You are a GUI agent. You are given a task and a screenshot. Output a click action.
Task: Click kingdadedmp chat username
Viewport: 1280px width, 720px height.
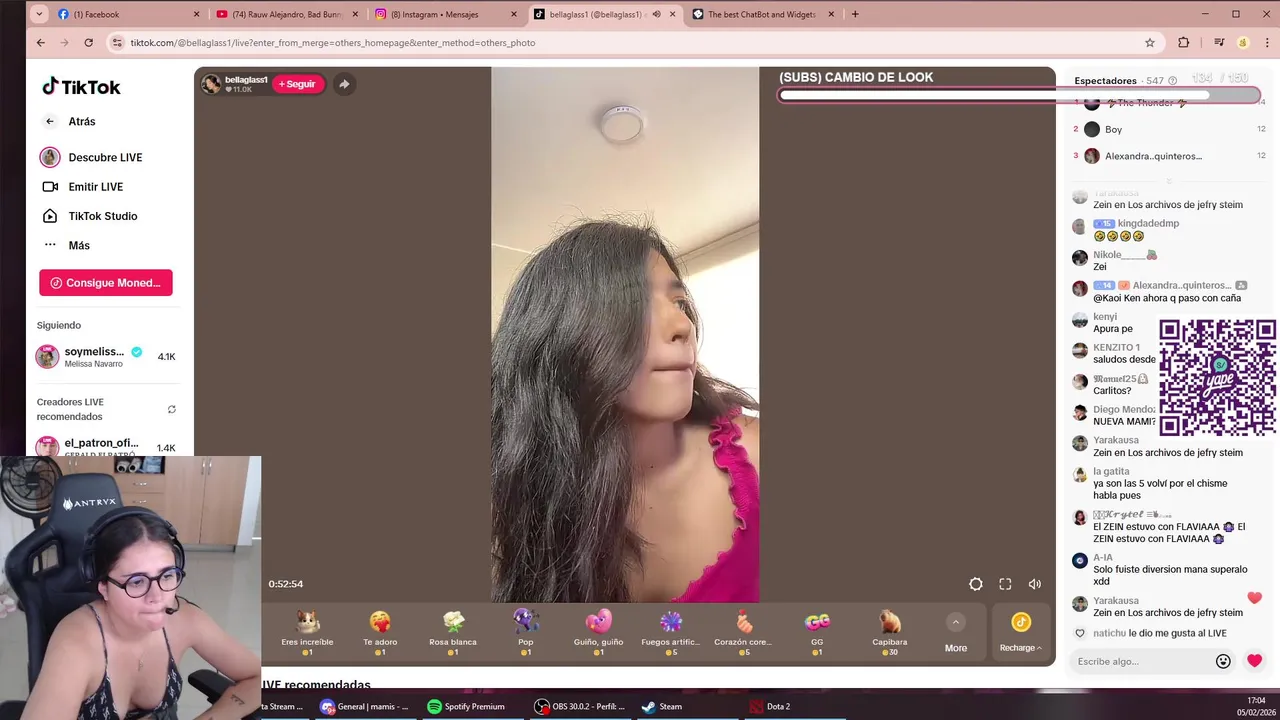1148,223
